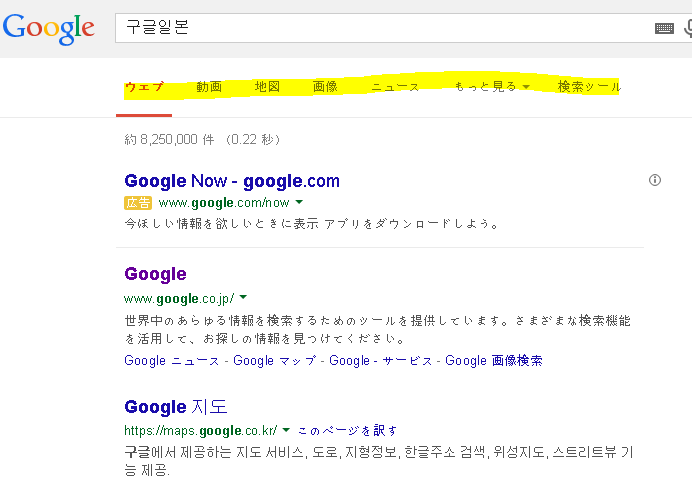692x504 pixels.
Task: Click the ad info circle icon
Action: [655, 180]
